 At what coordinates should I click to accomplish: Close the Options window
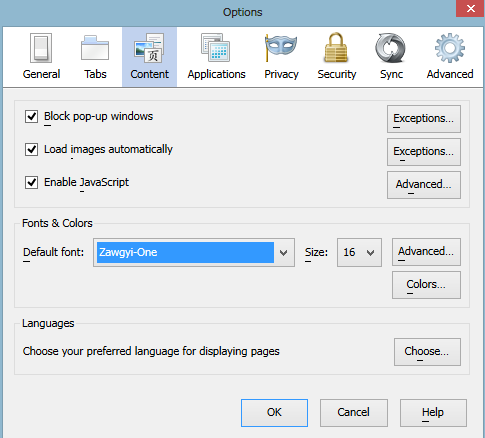pyautogui.click(x=470, y=8)
